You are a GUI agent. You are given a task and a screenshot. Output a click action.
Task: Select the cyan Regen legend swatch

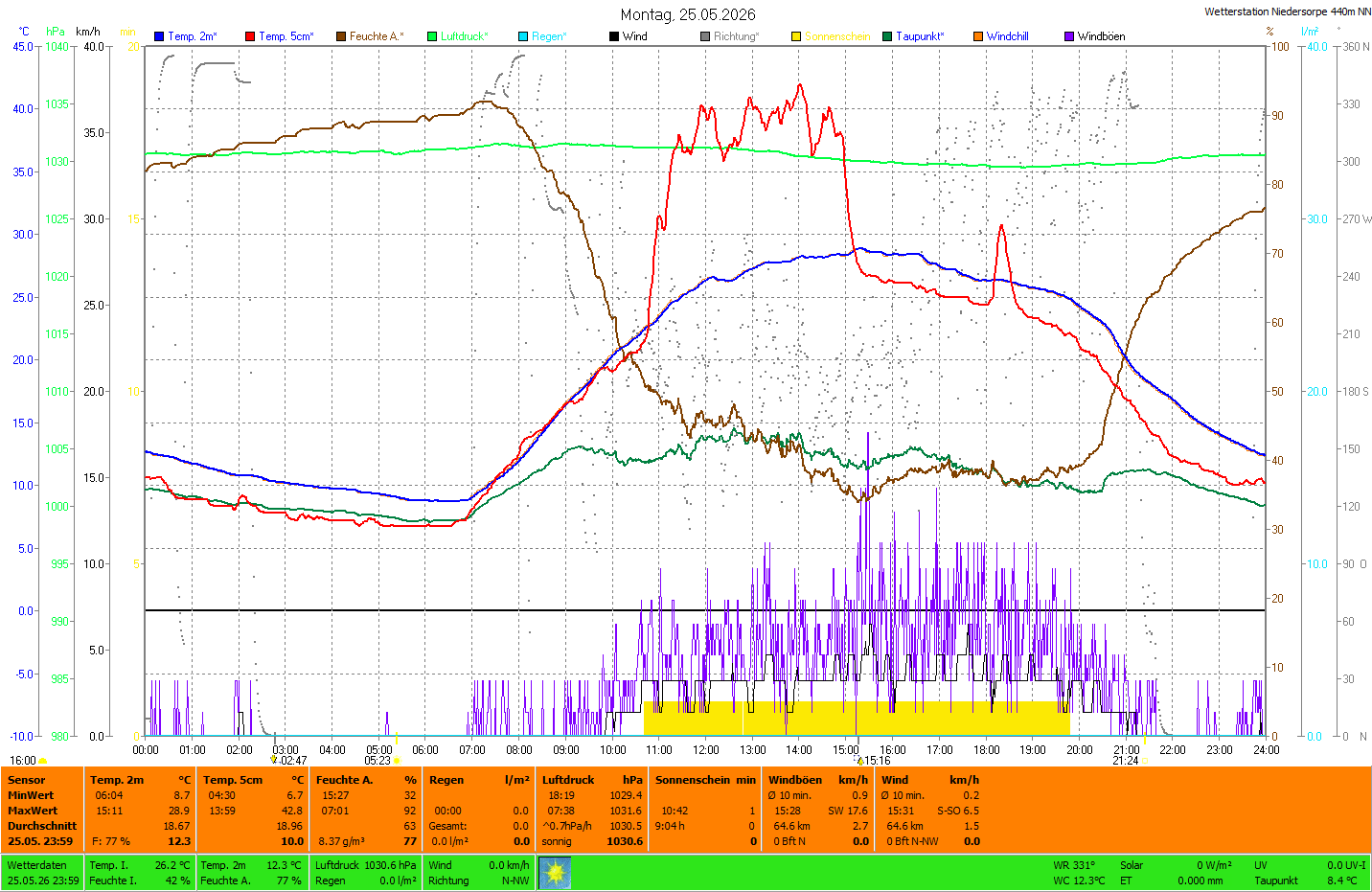click(x=523, y=36)
